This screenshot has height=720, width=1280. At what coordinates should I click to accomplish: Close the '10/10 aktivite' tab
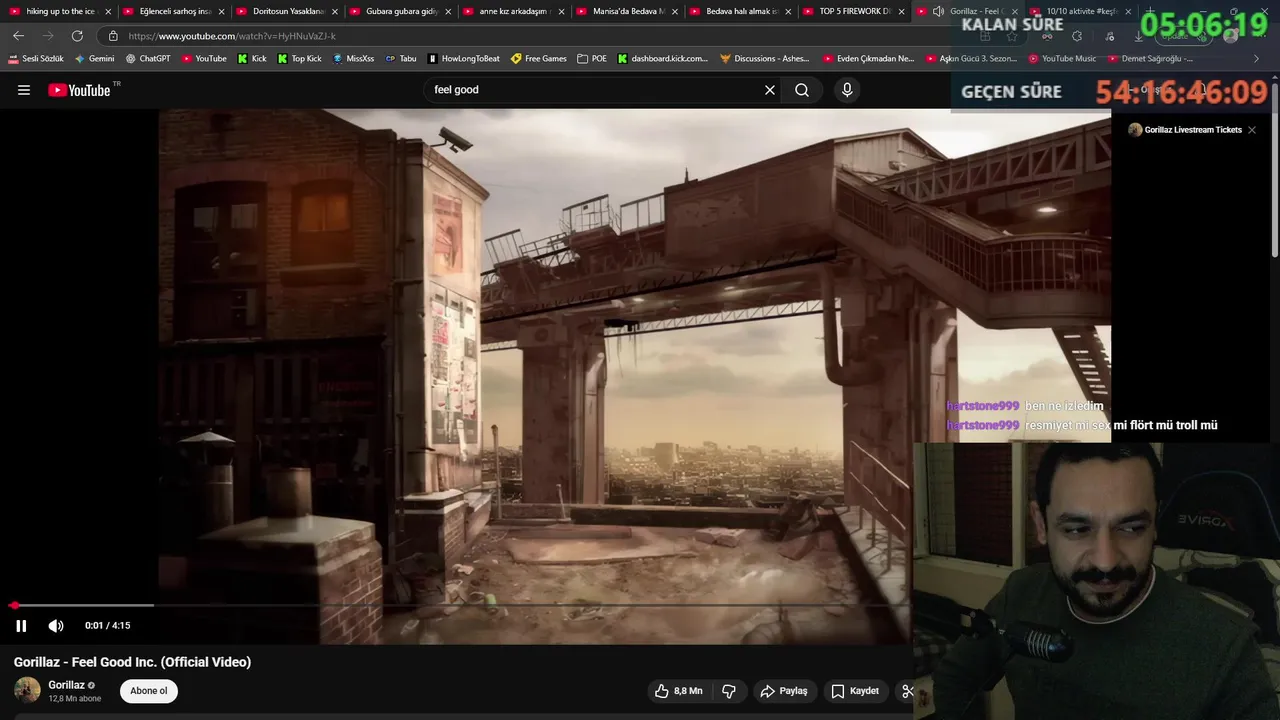pos(1128,12)
